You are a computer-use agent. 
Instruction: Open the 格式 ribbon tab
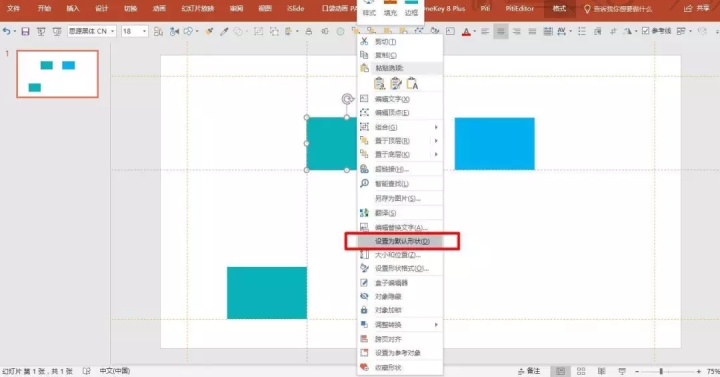click(x=559, y=9)
